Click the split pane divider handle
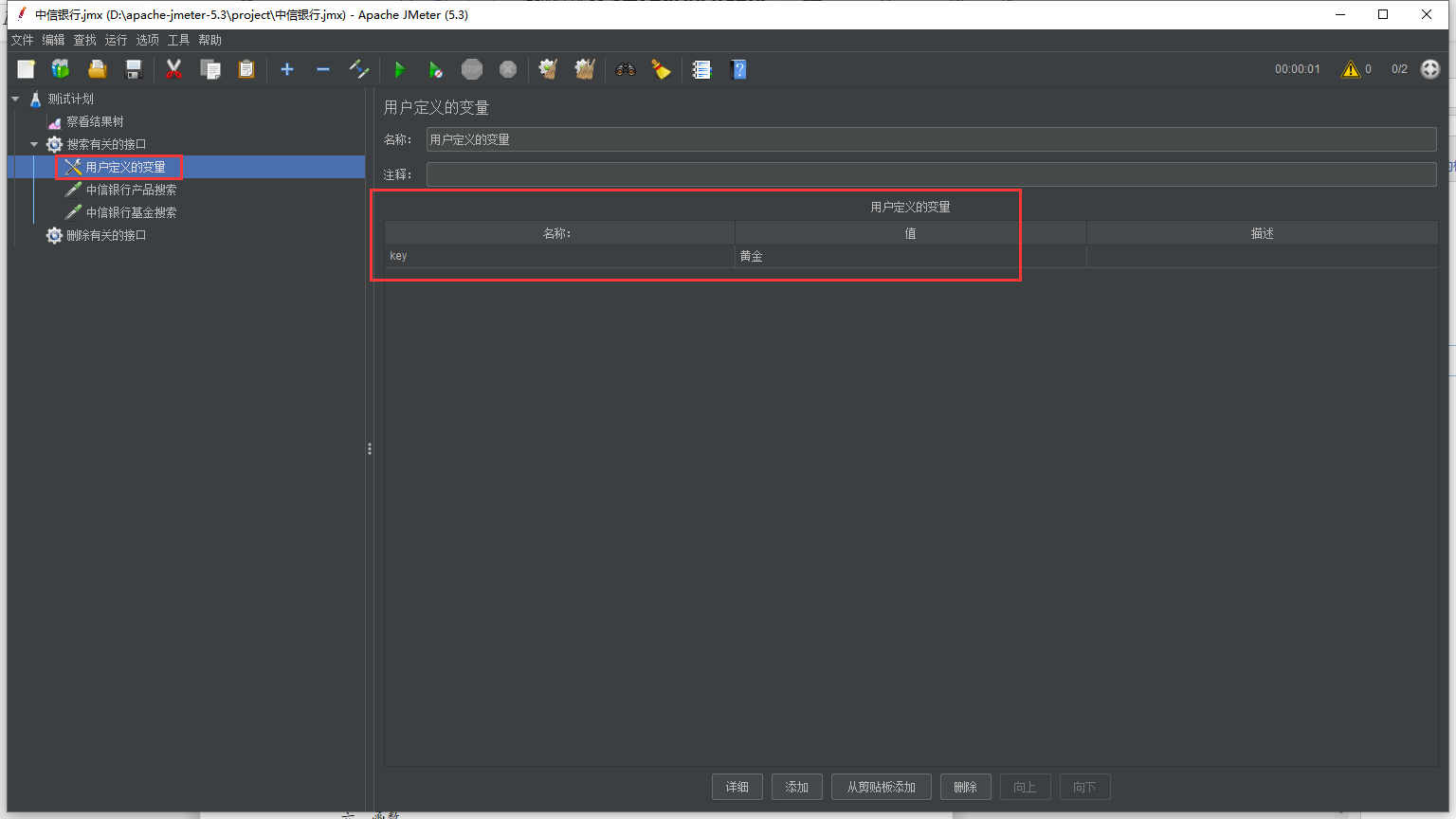Viewport: 1456px width, 819px height. point(370,449)
